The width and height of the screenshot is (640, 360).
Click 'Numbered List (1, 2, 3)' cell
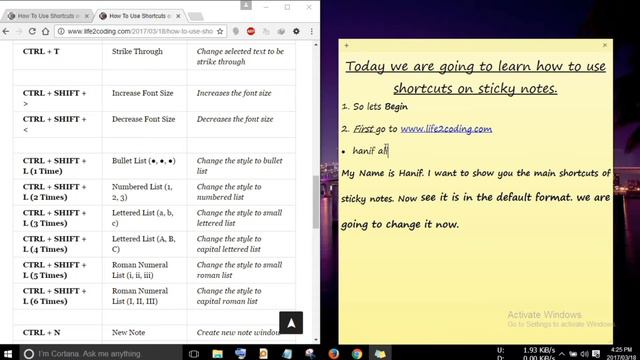pos(144,192)
